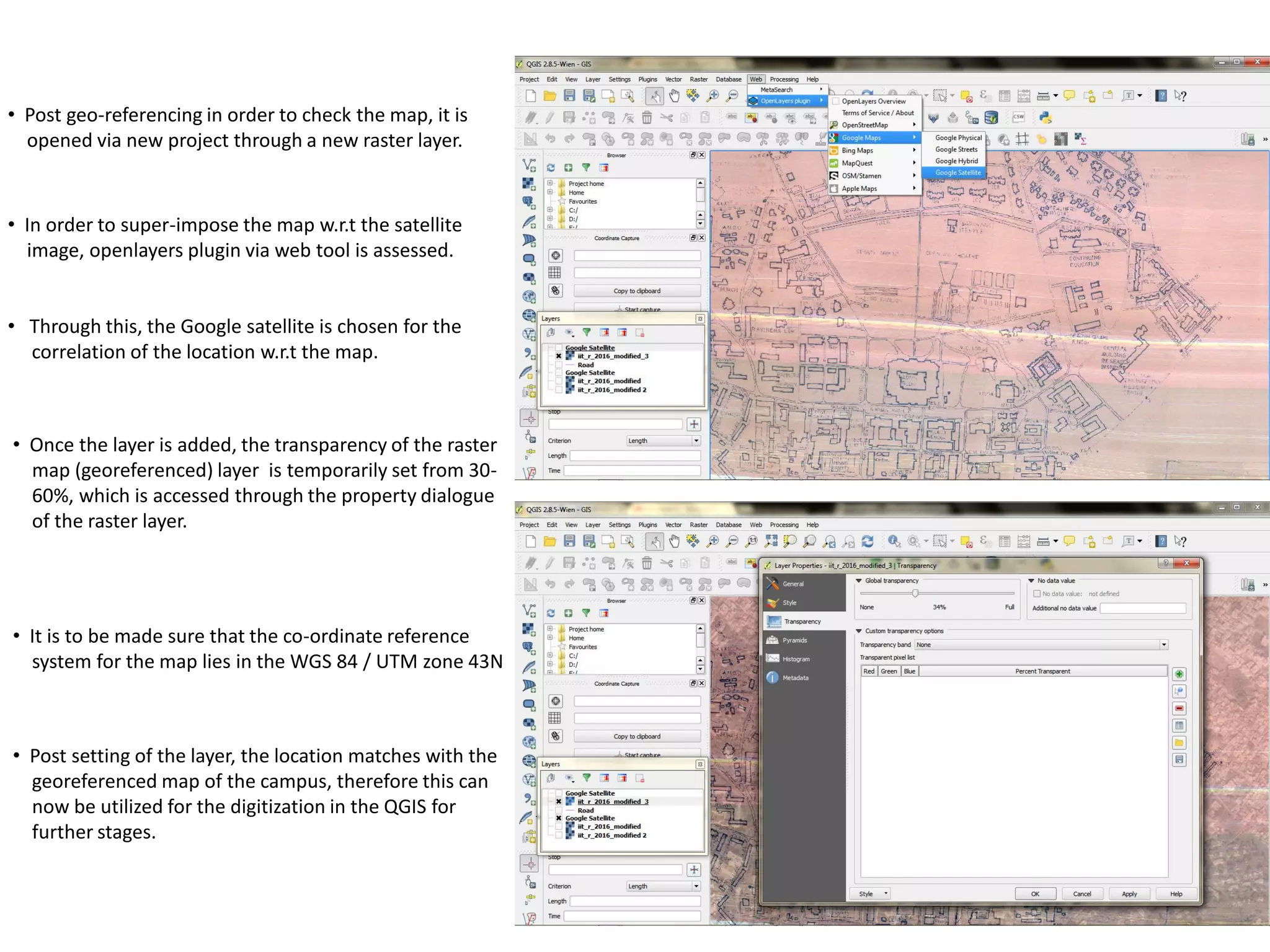Screen dimensions: 1270x952
Task: Click Copy to clipboard in lower window
Action: 637,736
